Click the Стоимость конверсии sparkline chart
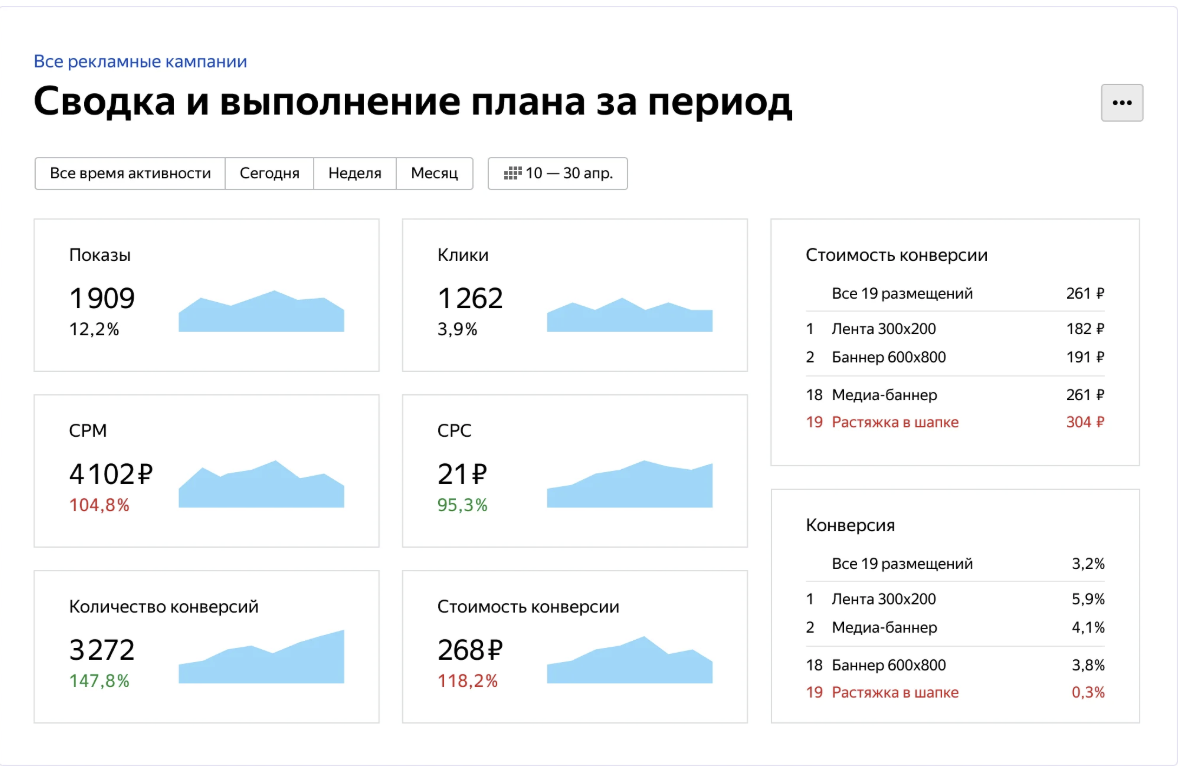The width and height of the screenshot is (1188, 778). tap(629, 662)
